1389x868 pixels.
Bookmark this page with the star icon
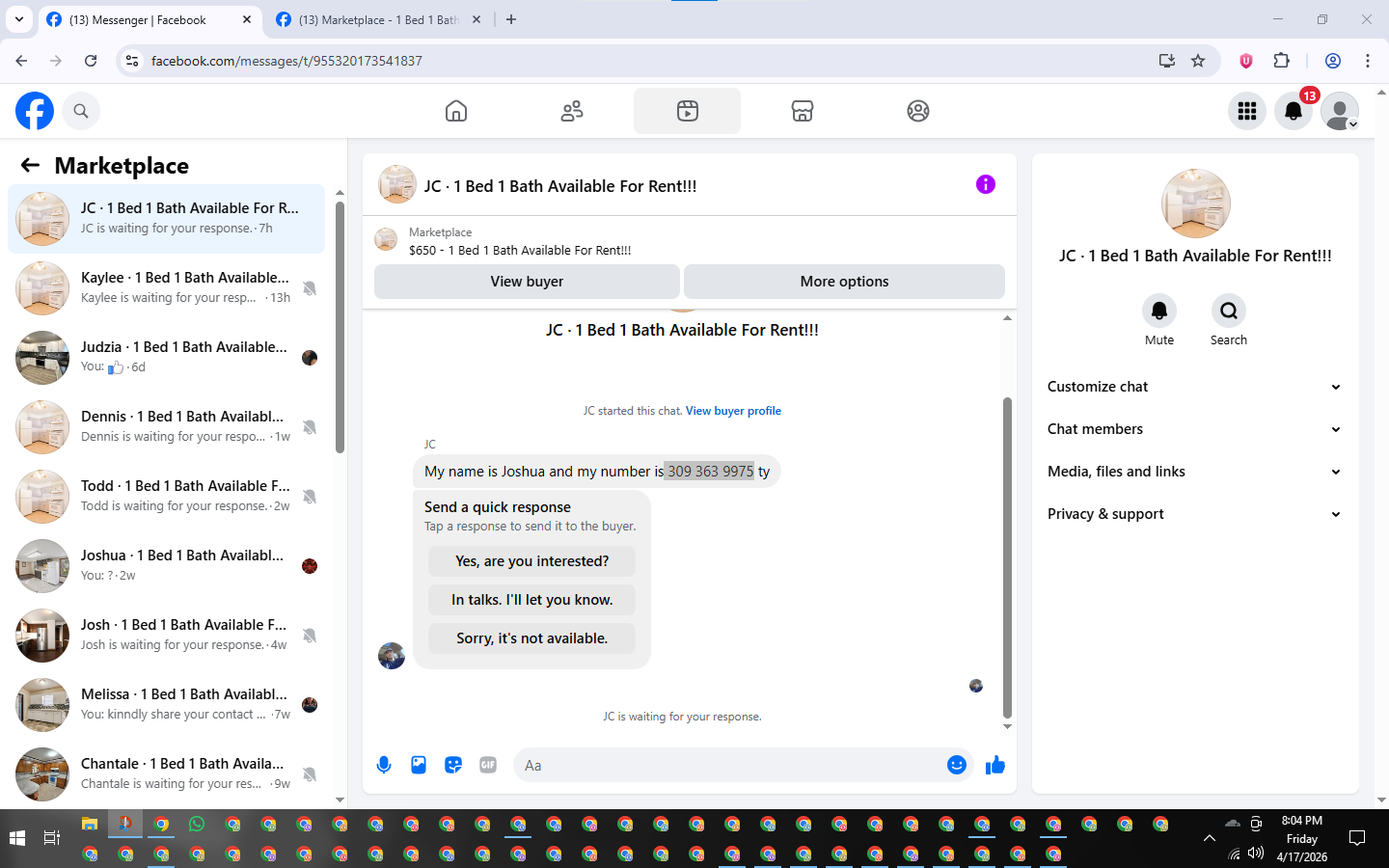[1198, 61]
